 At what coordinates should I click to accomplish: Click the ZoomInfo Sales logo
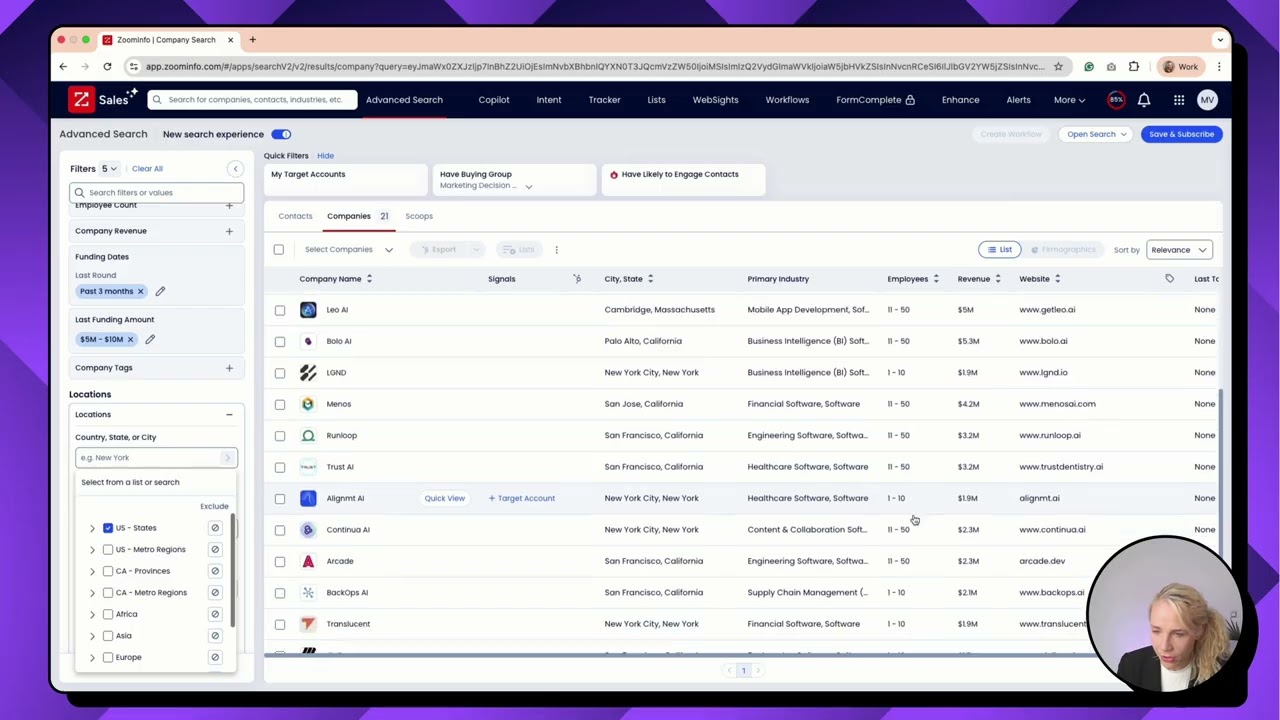pos(103,99)
